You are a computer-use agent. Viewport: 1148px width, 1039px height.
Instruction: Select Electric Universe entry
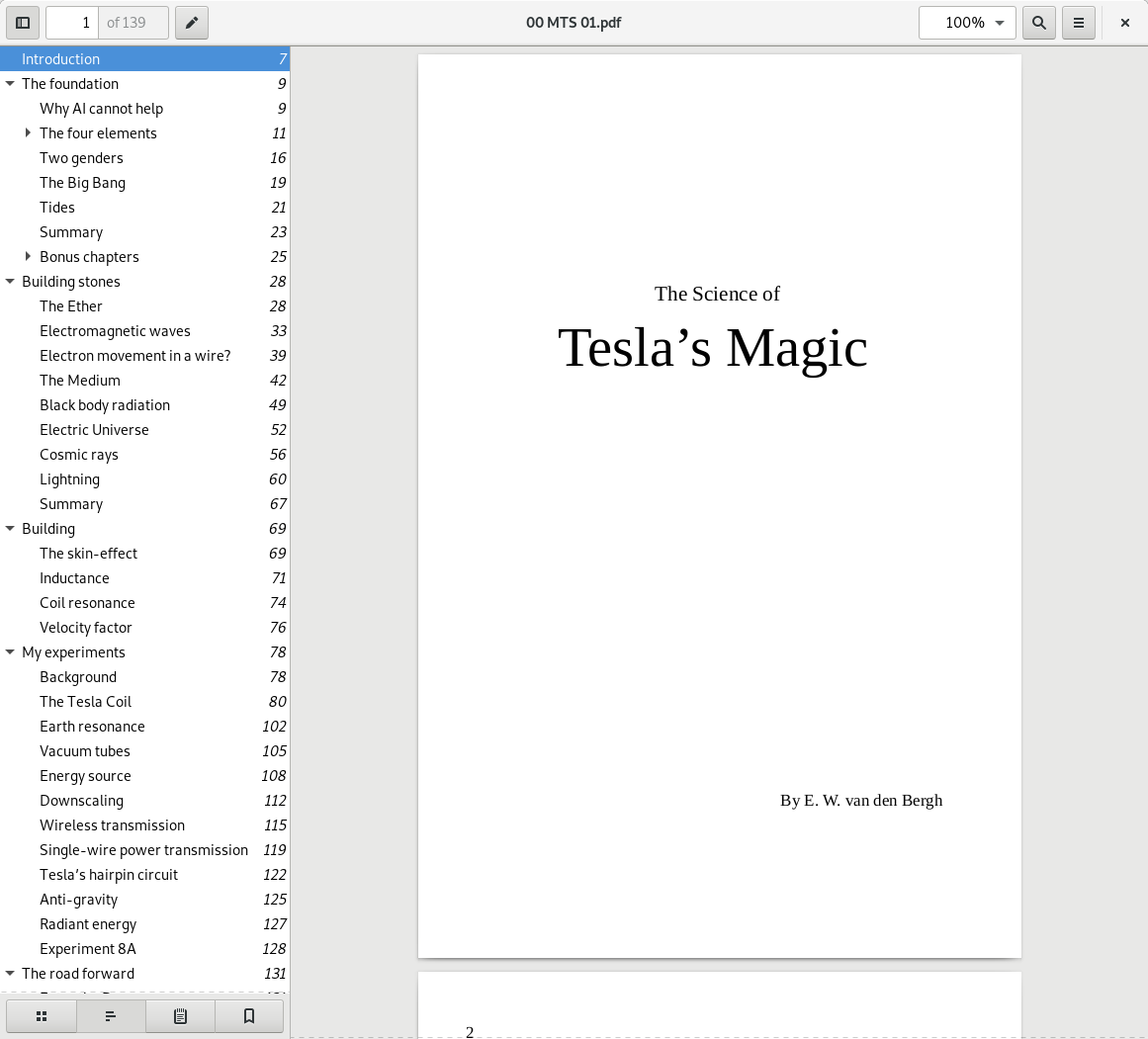[x=145, y=430]
